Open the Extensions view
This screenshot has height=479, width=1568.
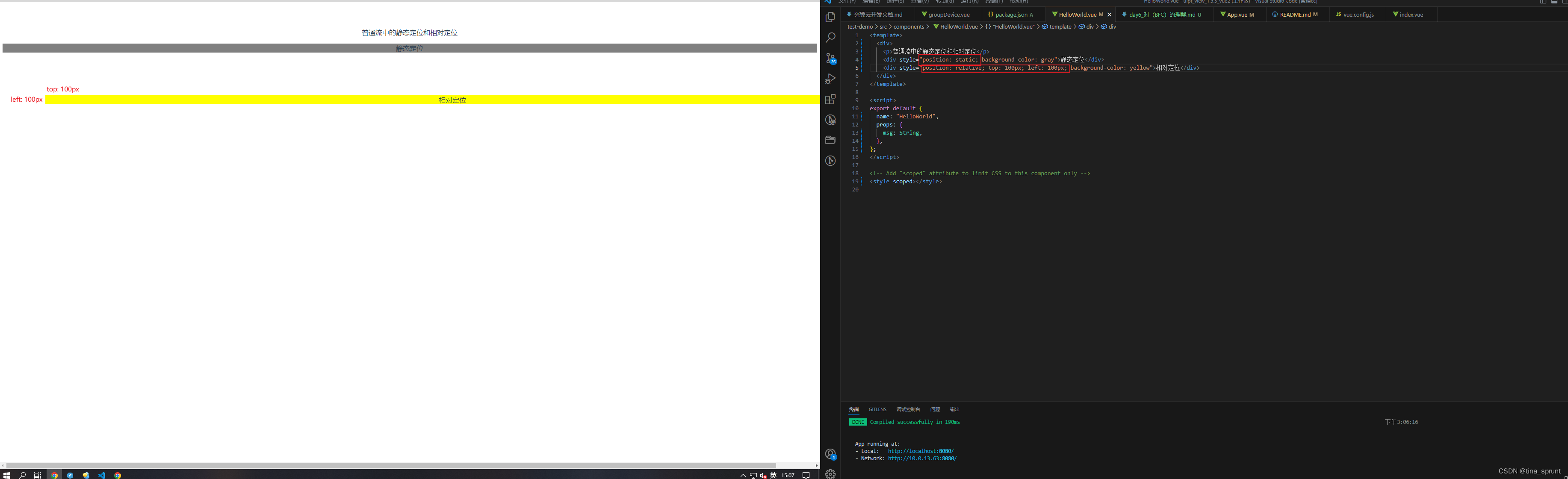pyautogui.click(x=830, y=99)
